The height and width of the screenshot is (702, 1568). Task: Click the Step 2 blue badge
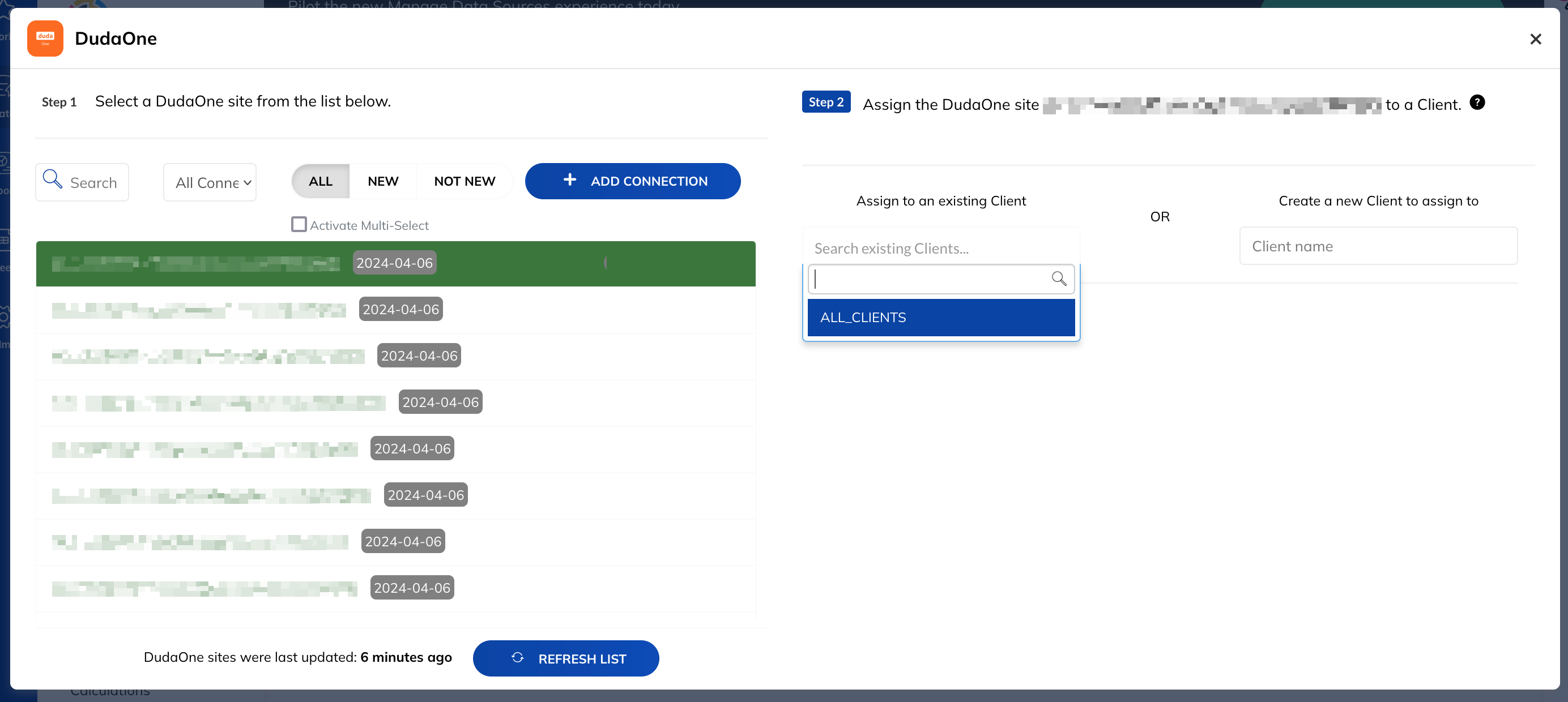pos(825,102)
